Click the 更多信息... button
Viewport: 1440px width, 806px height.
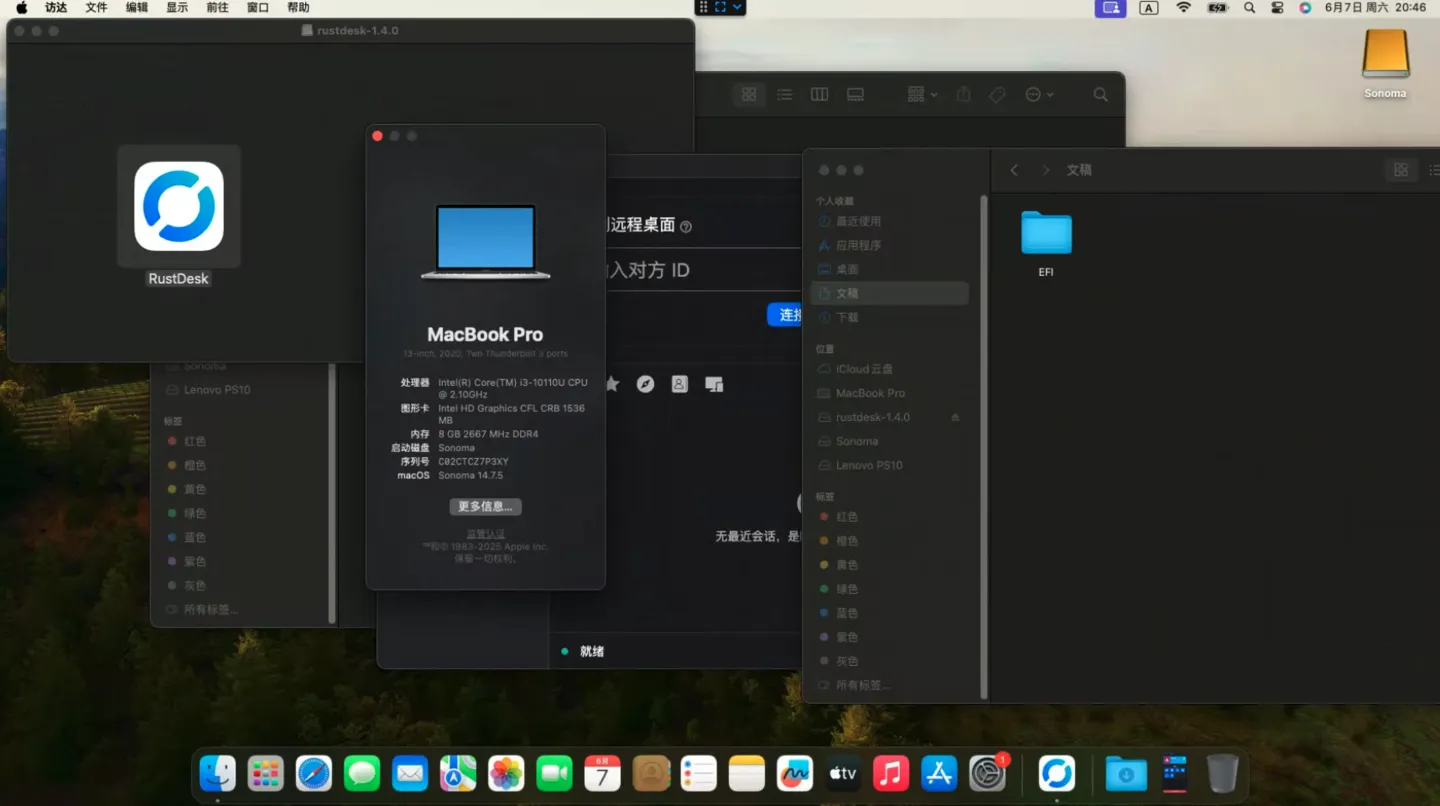(485, 506)
